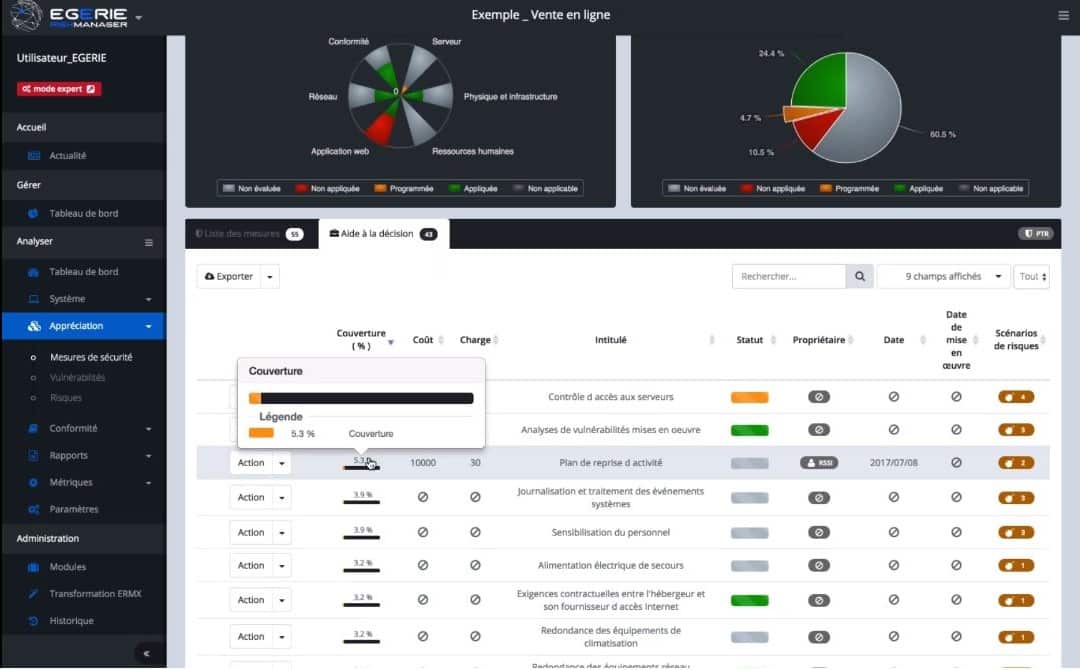Expand the Conformité sidebar menu

[83, 428]
